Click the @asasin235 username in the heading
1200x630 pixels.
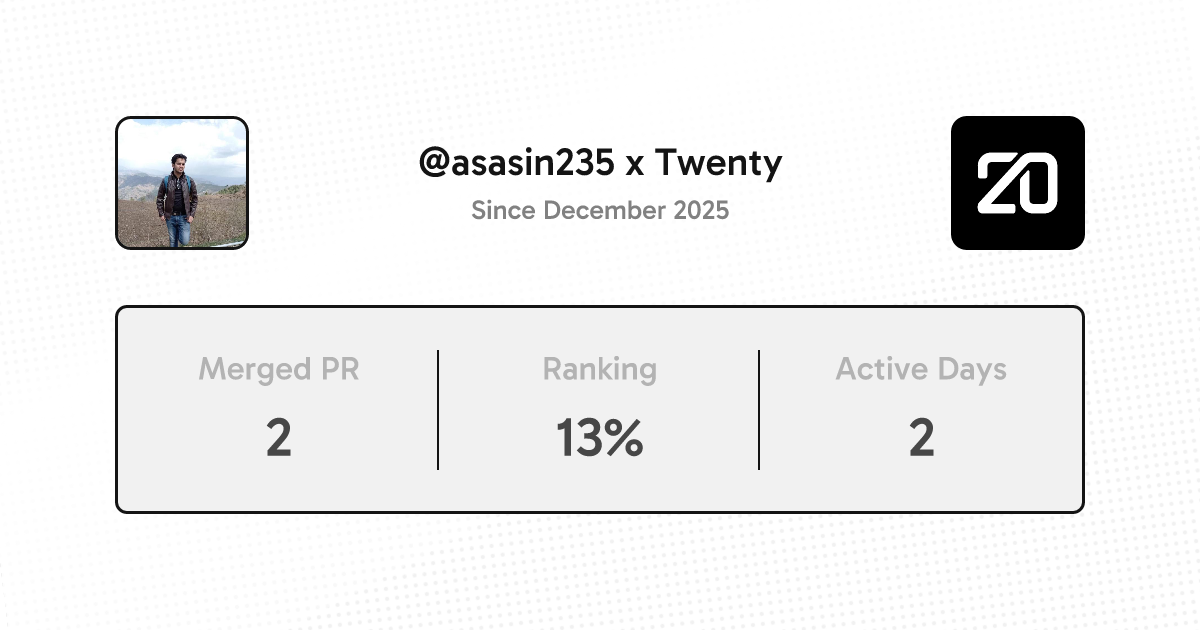click(516, 163)
